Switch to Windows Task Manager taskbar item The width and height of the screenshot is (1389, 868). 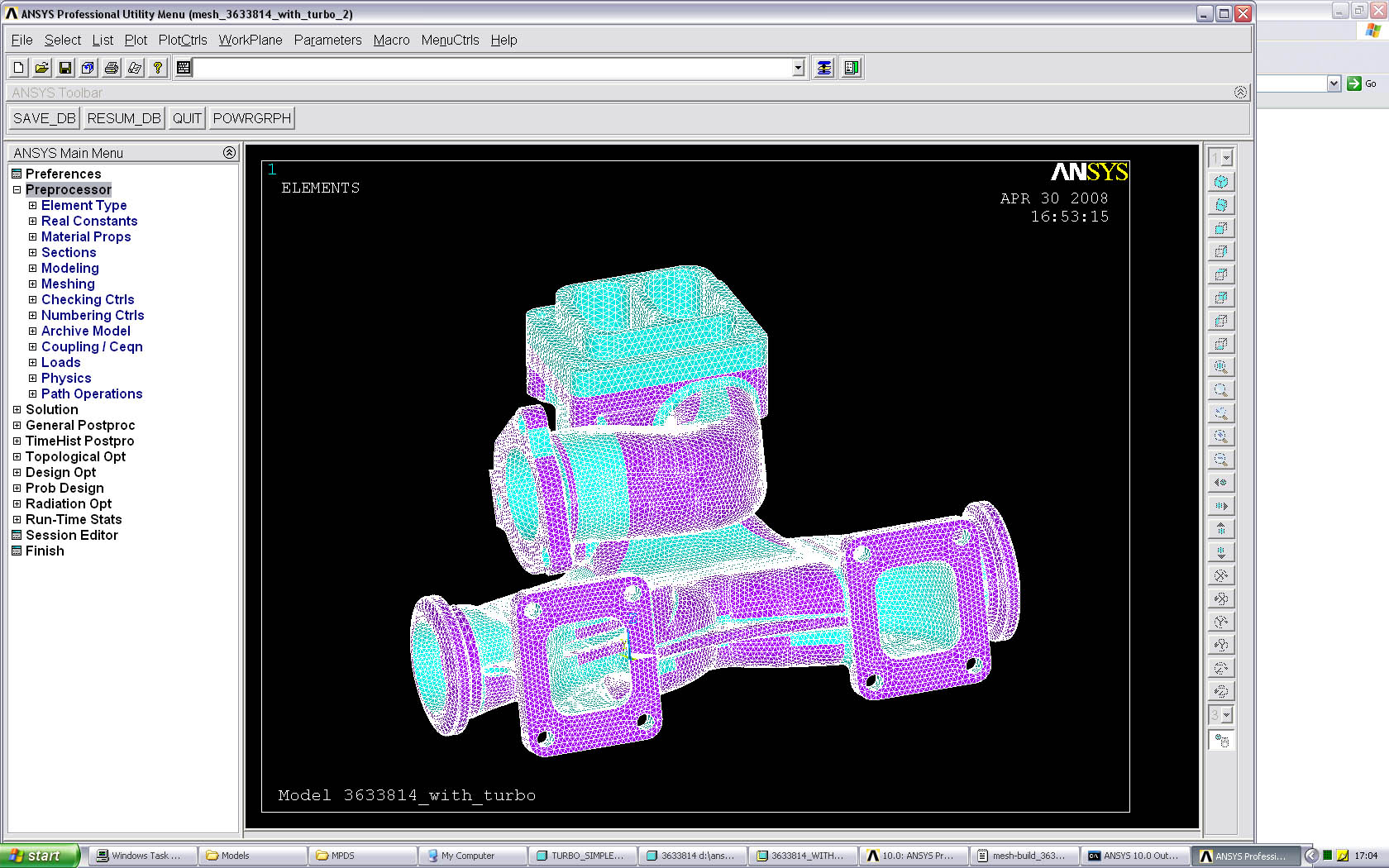(143, 856)
